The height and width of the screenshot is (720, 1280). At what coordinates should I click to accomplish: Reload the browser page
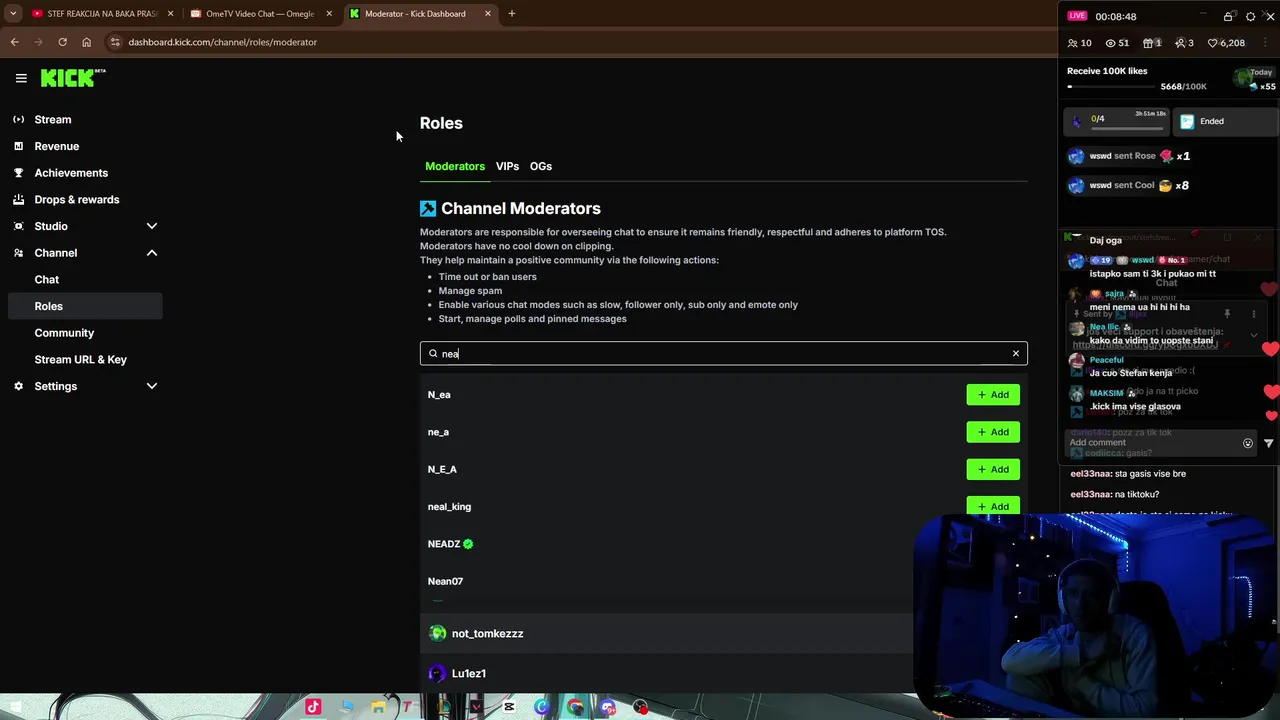[x=62, y=42]
